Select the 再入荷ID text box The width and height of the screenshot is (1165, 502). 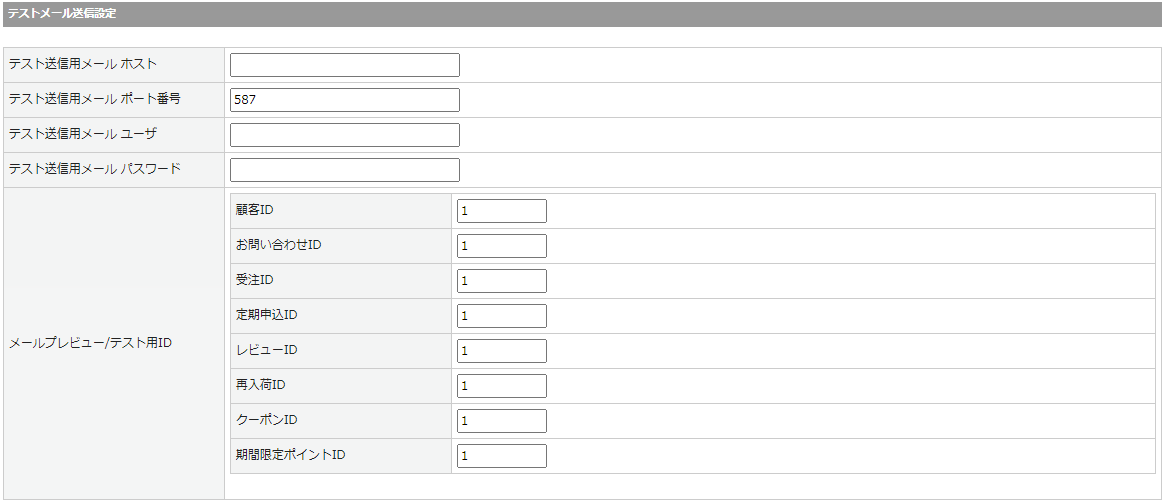click(501, 386)
